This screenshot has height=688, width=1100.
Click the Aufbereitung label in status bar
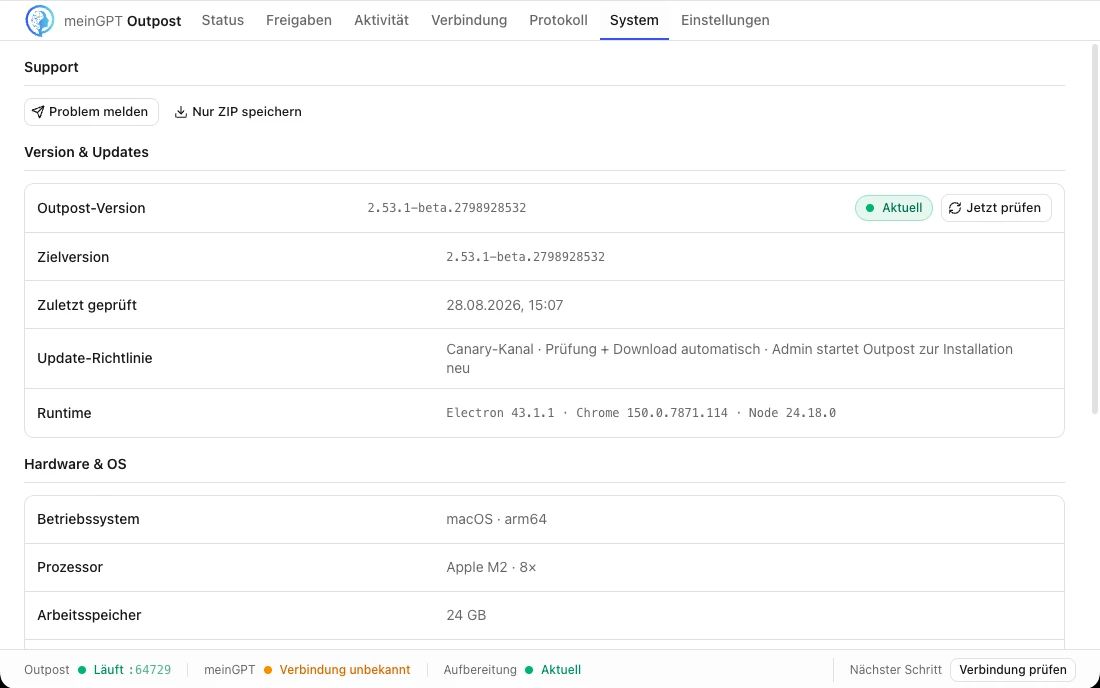[x=480, y=670]
